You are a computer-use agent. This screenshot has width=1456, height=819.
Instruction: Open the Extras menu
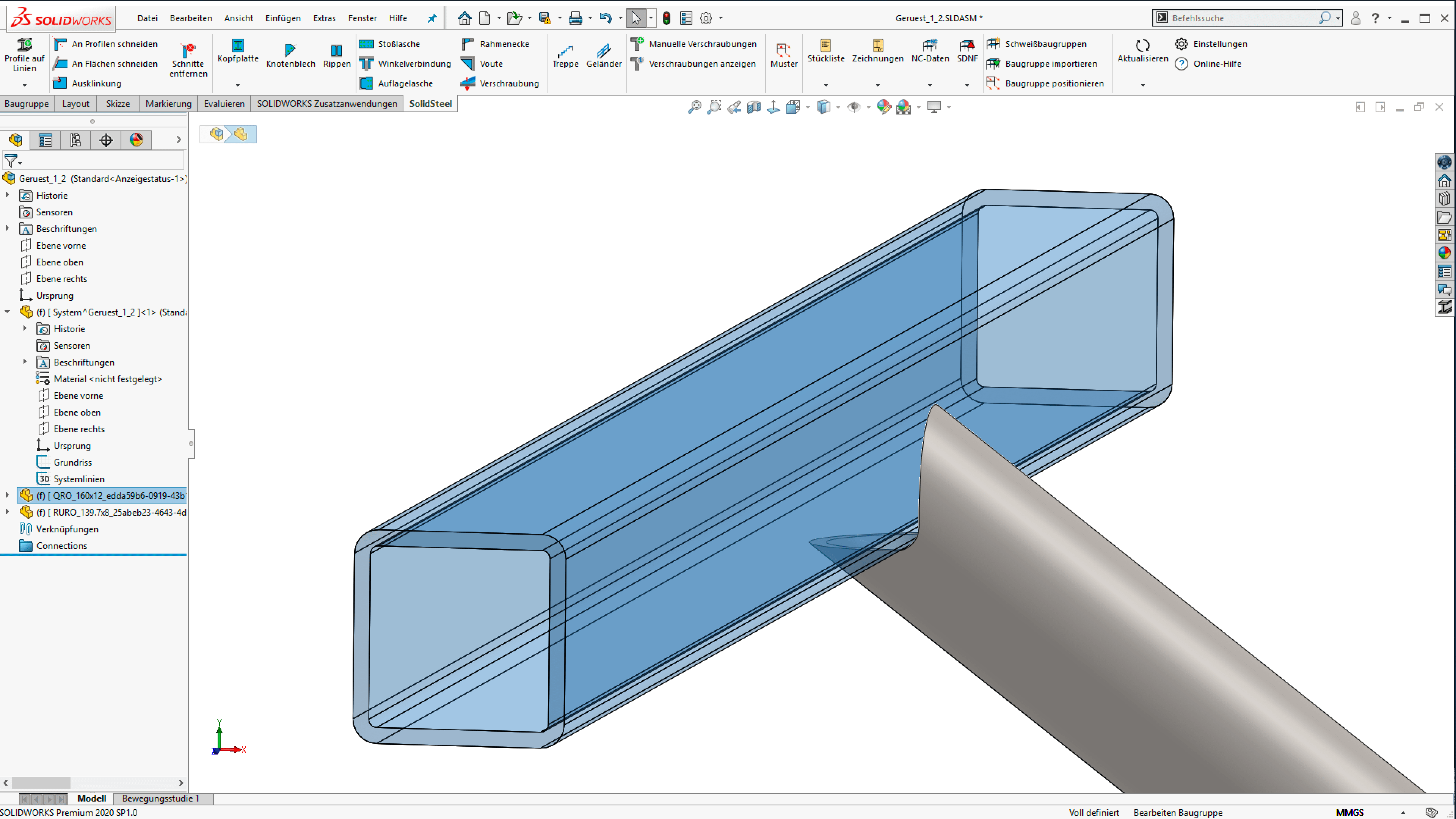(324, 18)
